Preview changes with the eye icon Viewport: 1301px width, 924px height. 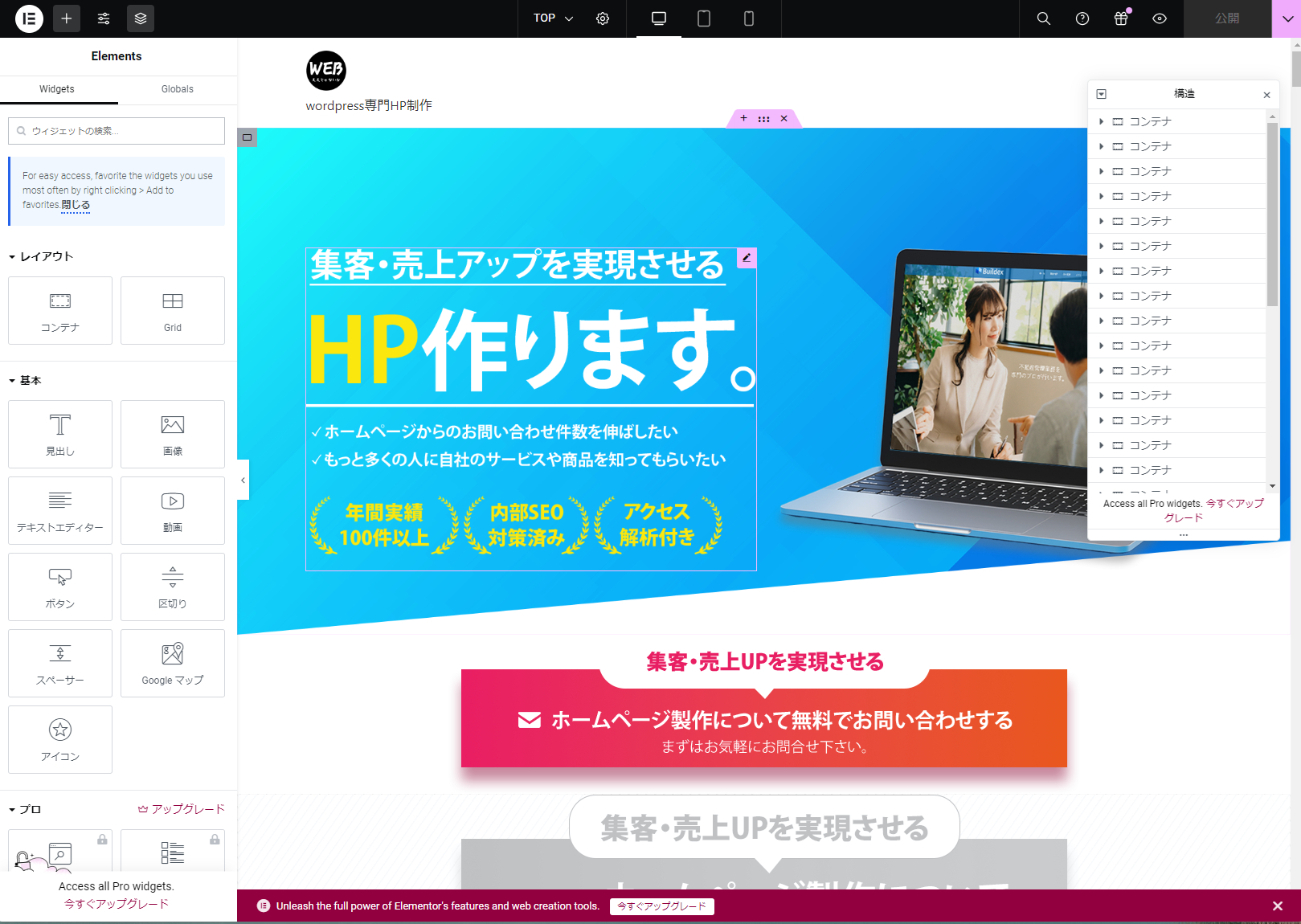(1160, 18)
